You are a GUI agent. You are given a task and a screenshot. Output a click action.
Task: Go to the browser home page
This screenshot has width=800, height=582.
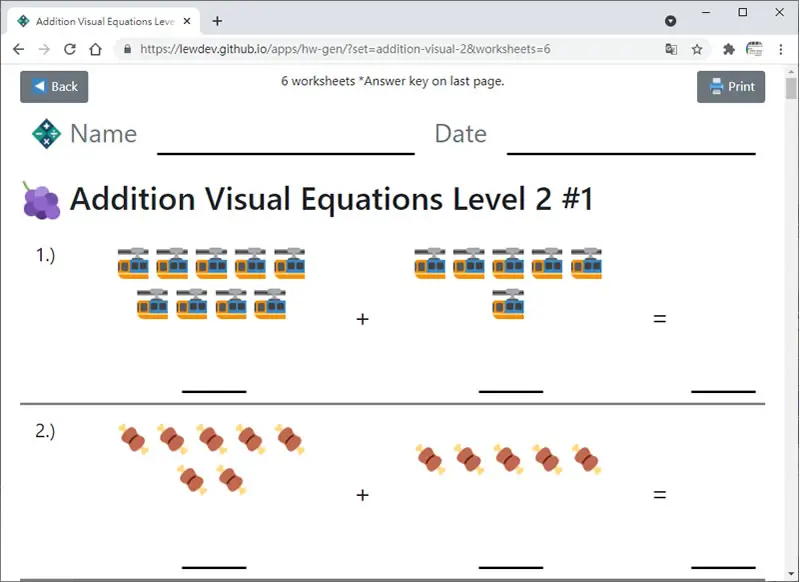[95, 49]
